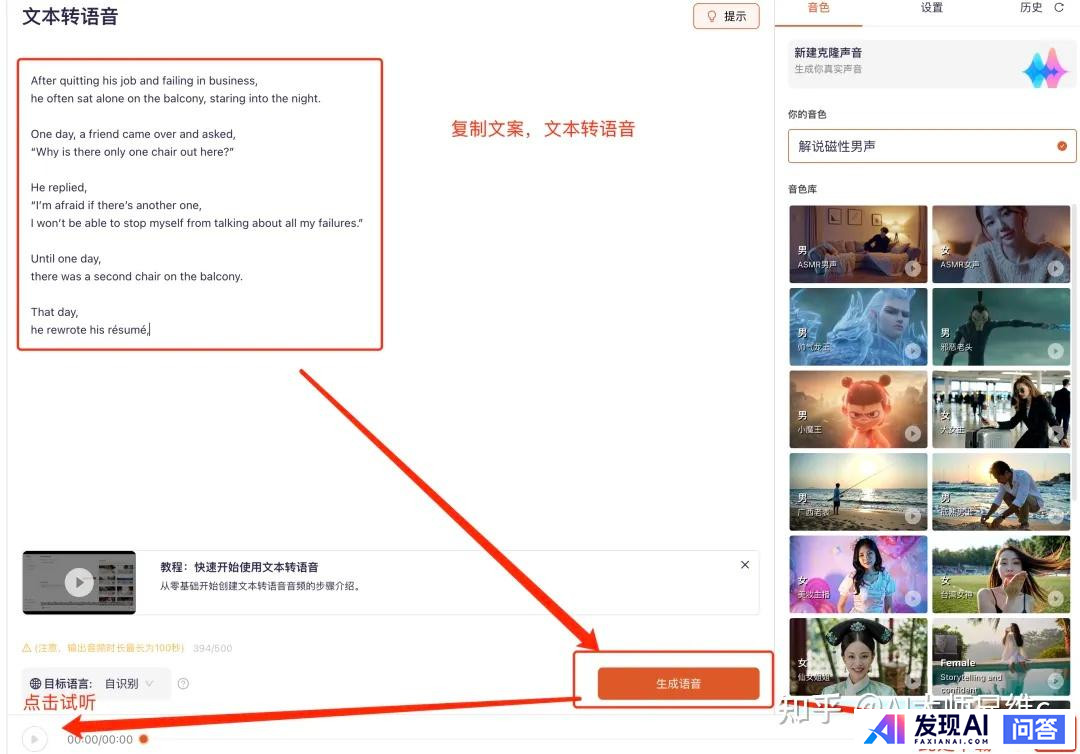Switch to the 音色 tab
The height and width of the screenshot is (754, 1080).
[818, 8]
